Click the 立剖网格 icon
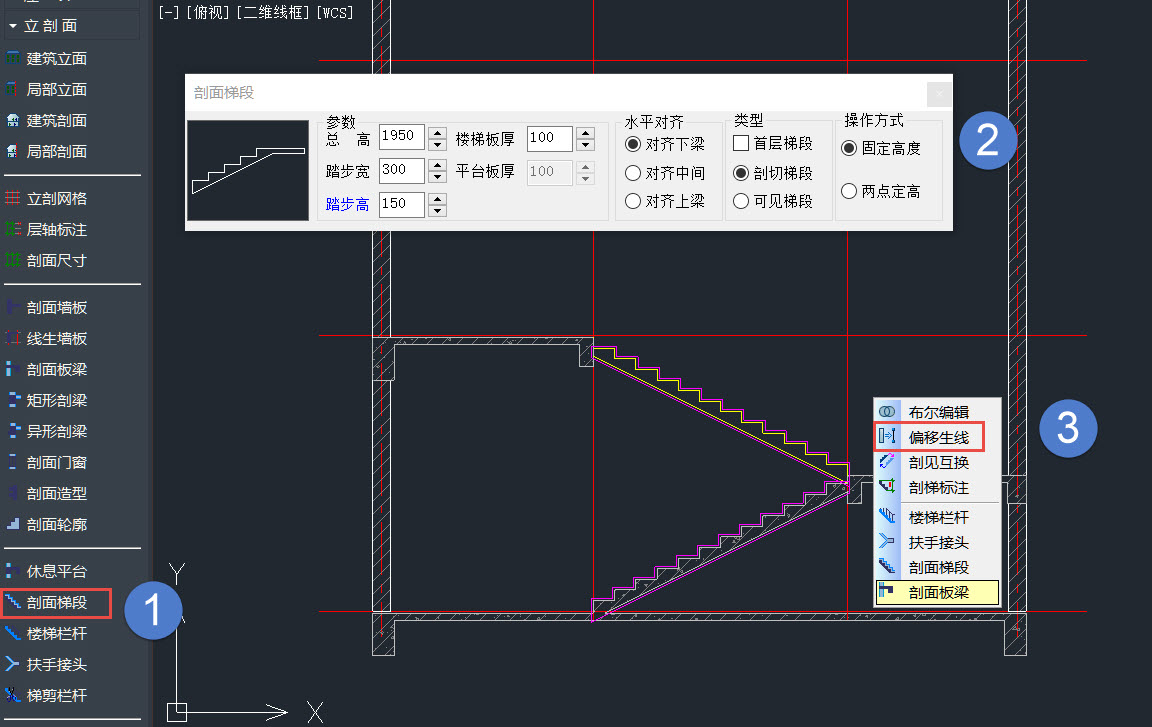The height and width of the screenshot is (727, 1152). click(x=13, y=198)
